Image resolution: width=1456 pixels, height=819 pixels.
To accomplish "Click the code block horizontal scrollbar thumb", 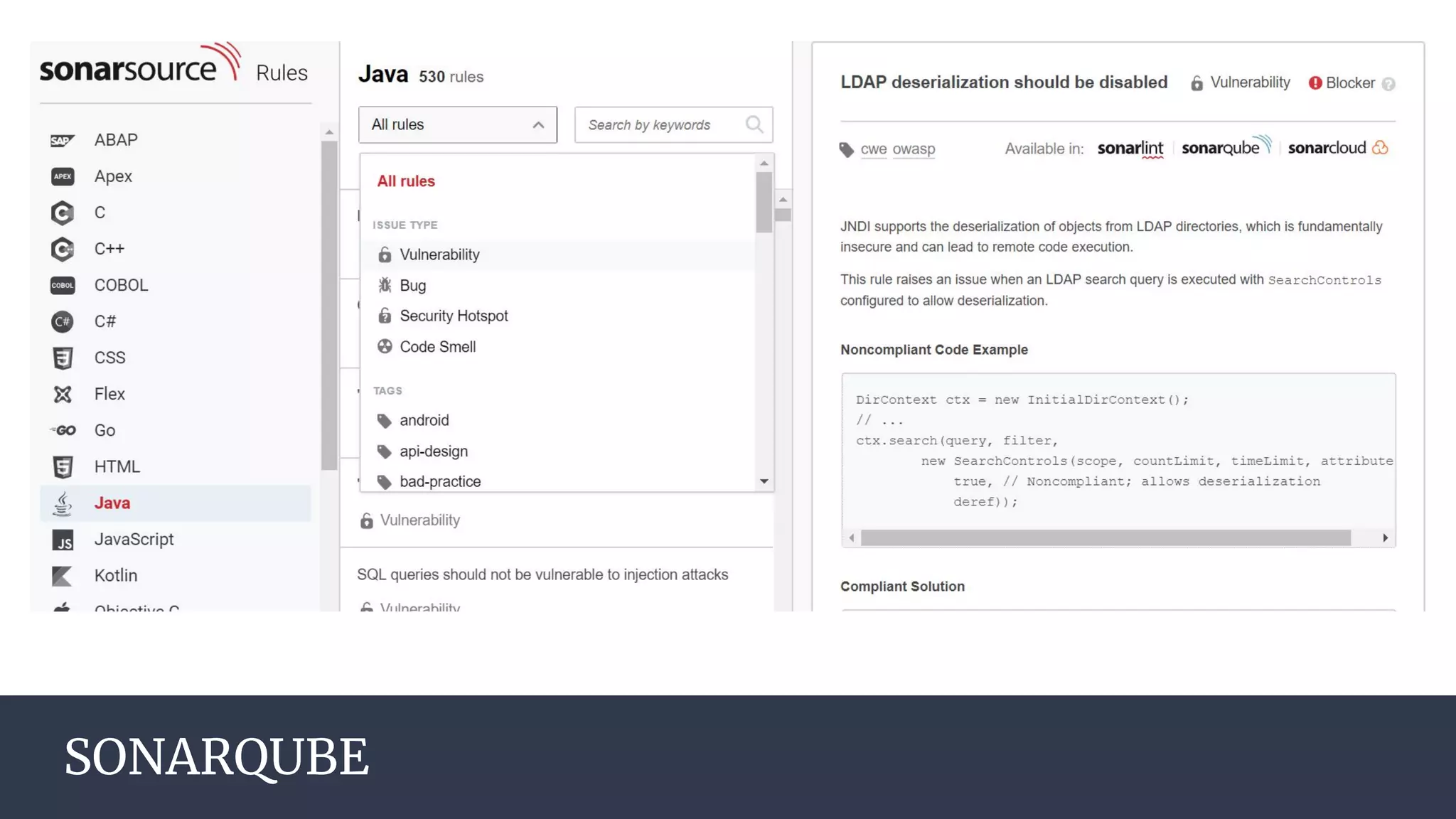I will (x=1106, y=538).
